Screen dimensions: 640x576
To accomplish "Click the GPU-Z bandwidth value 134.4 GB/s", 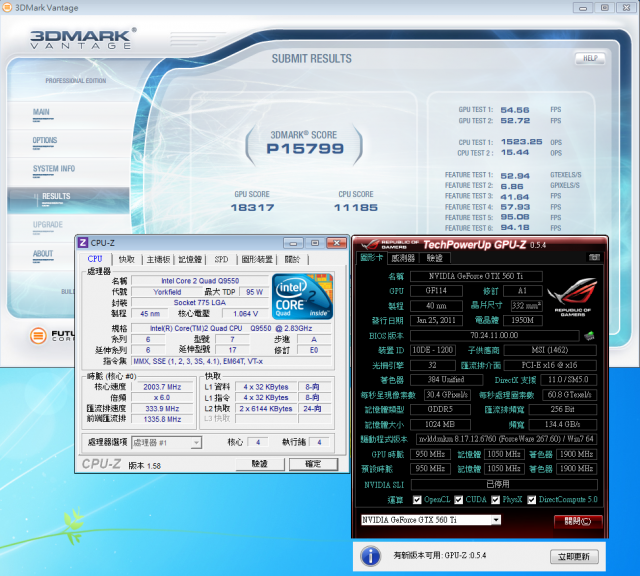I will pyautogui.click(x=562, y=425).
